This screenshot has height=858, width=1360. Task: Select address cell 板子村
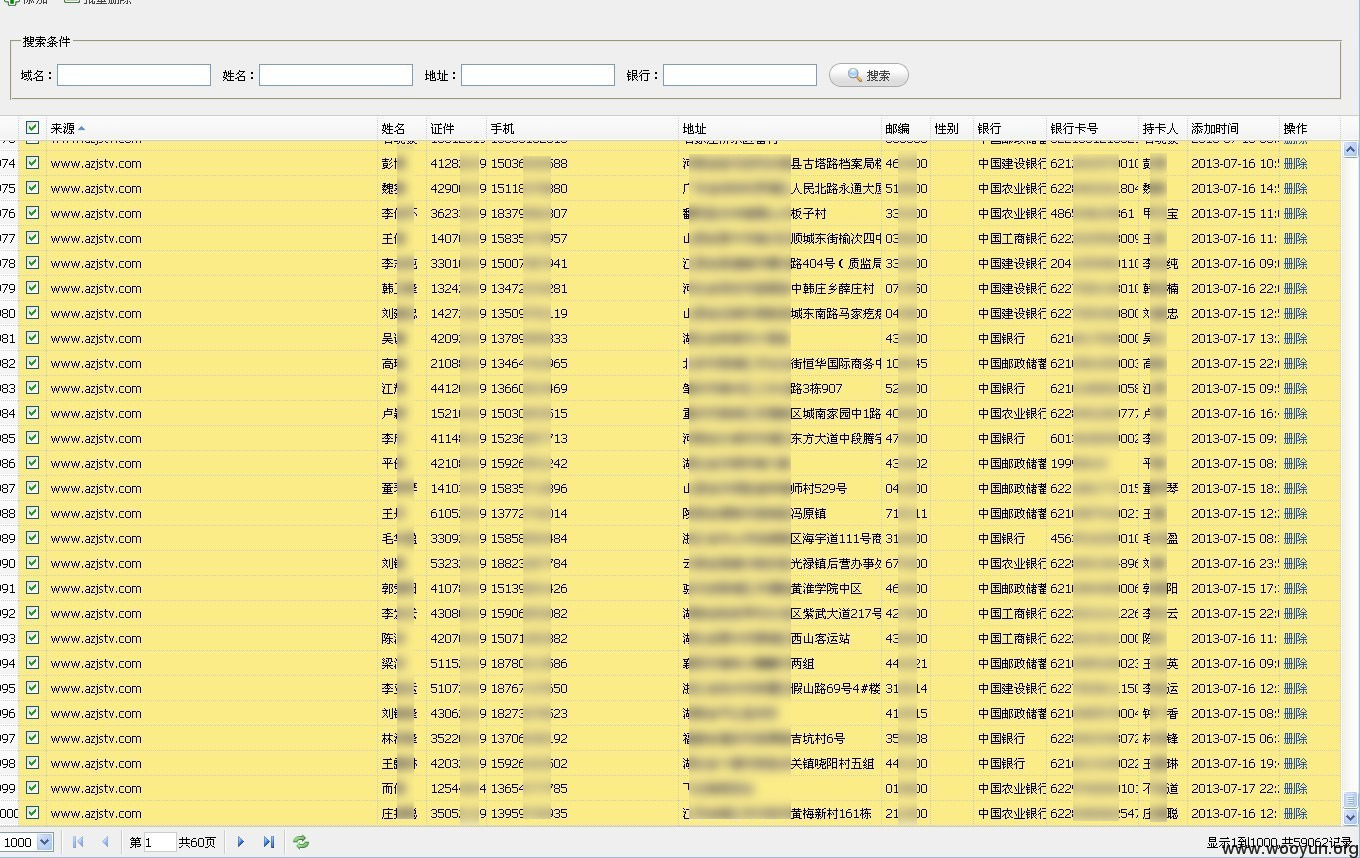pos(779,214)
